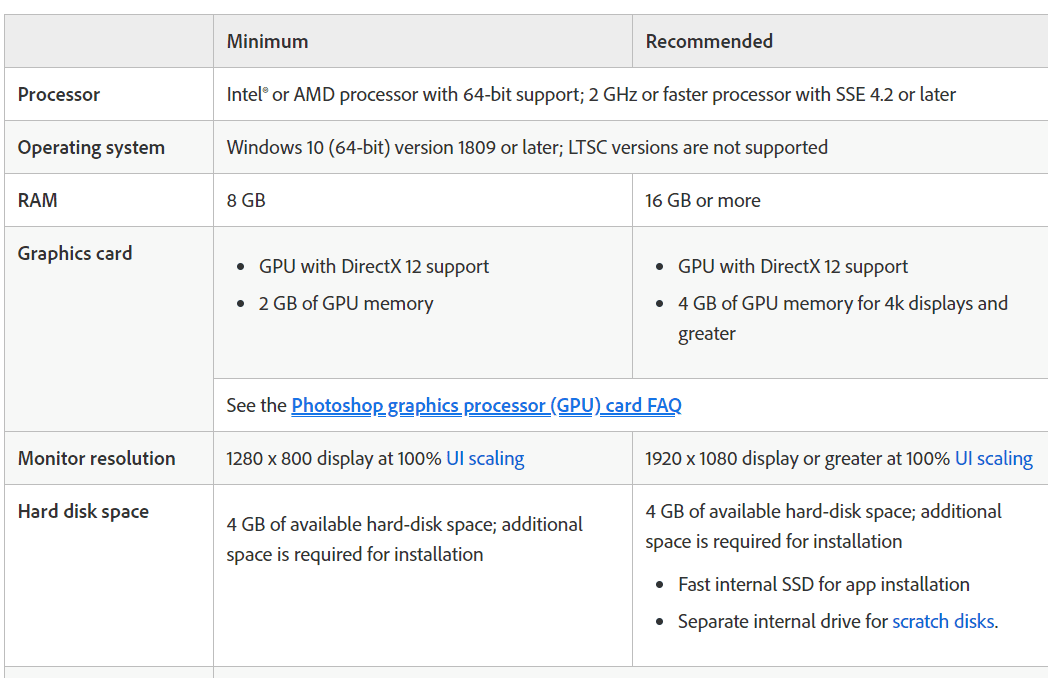Click the Recommended column header
The height and width of the screenshot is (678, 1048).
709,41
